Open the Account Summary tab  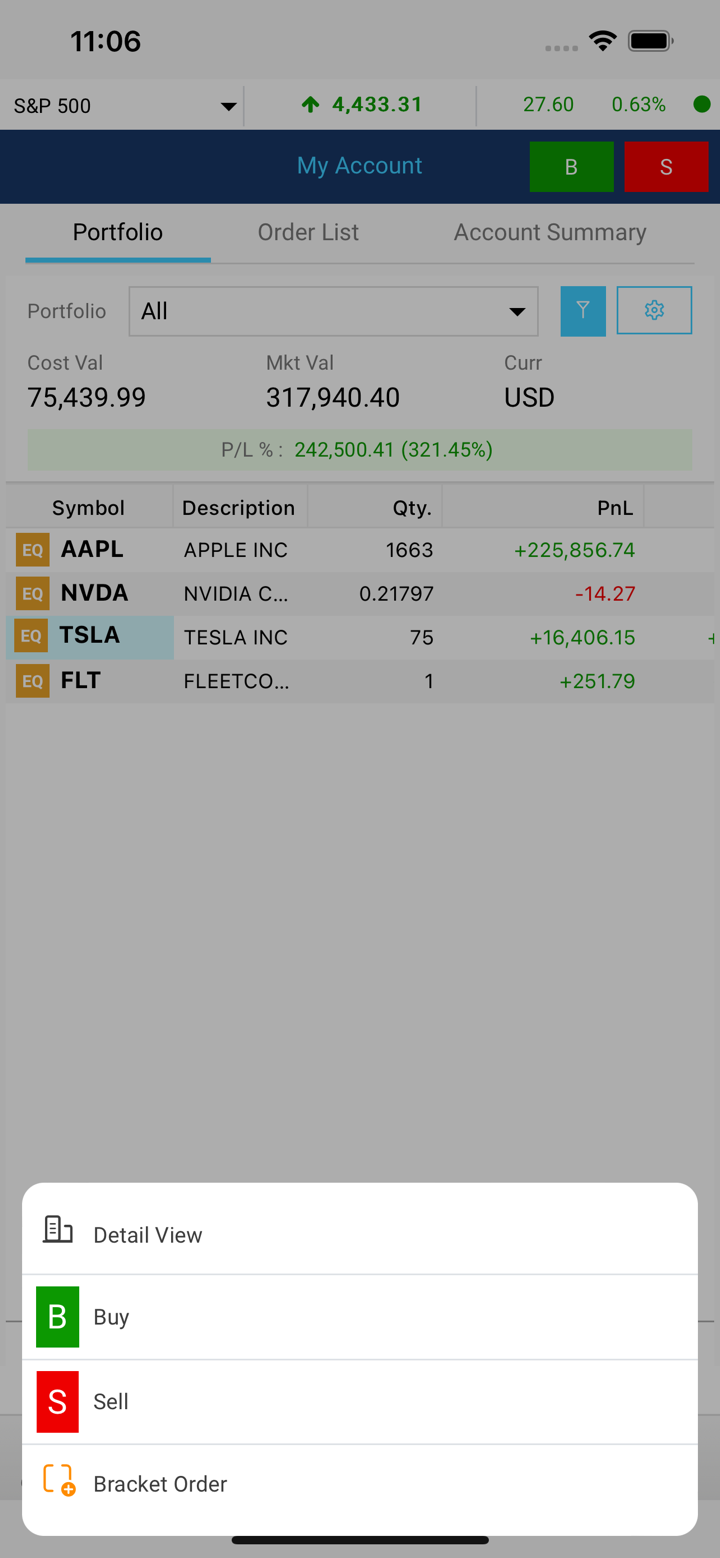click(x=550, y=232)
